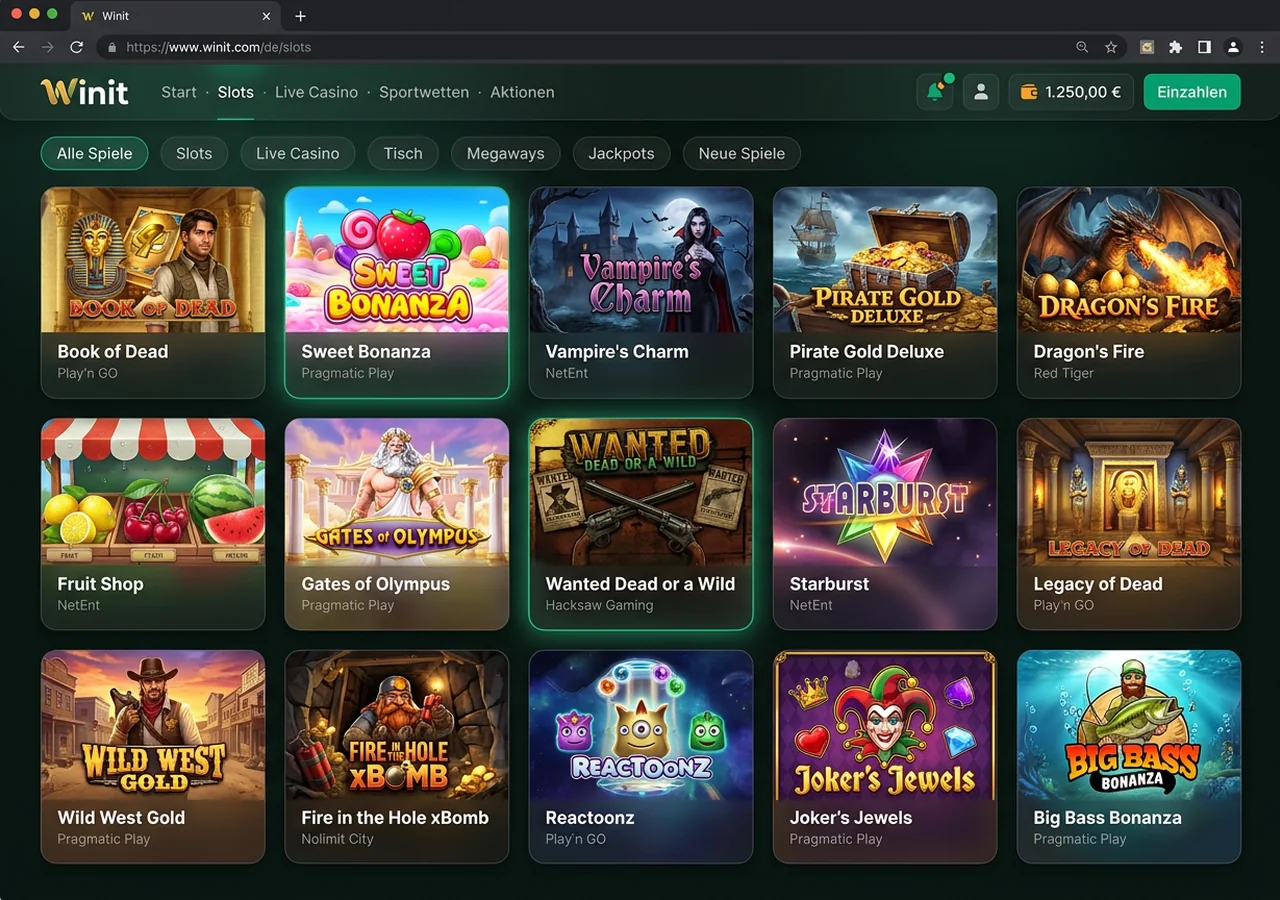The width and height of the screenshot is (1280, 900).
Task: Click the Vampire's Charm title text
Action: coord(617,352)
